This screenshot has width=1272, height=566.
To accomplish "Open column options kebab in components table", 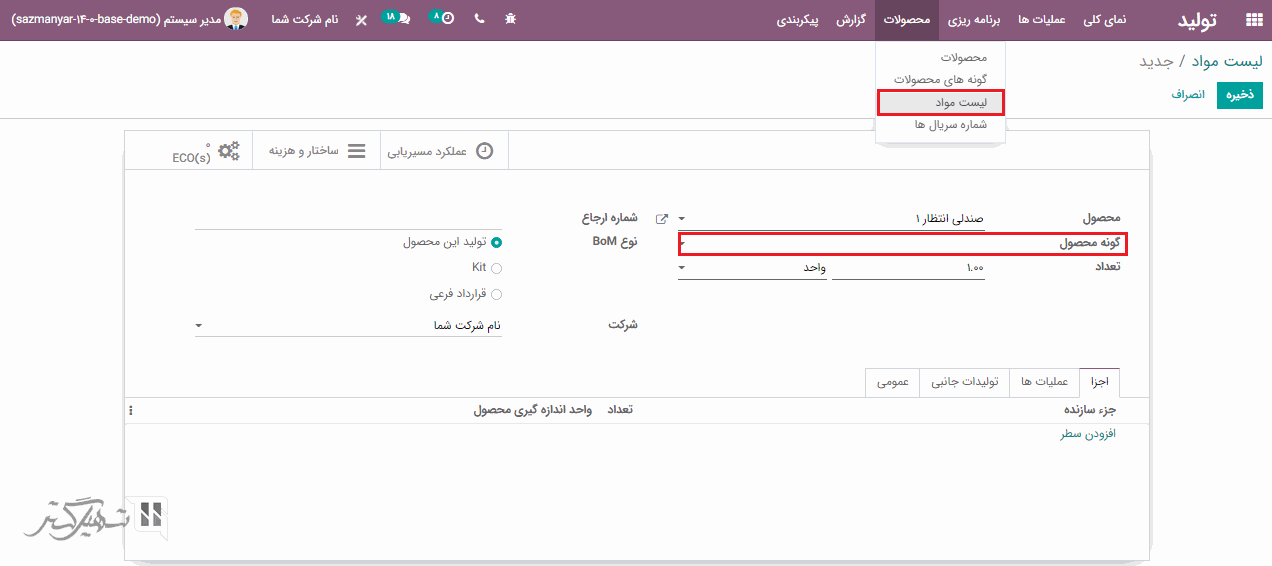I will click(131, 410).
